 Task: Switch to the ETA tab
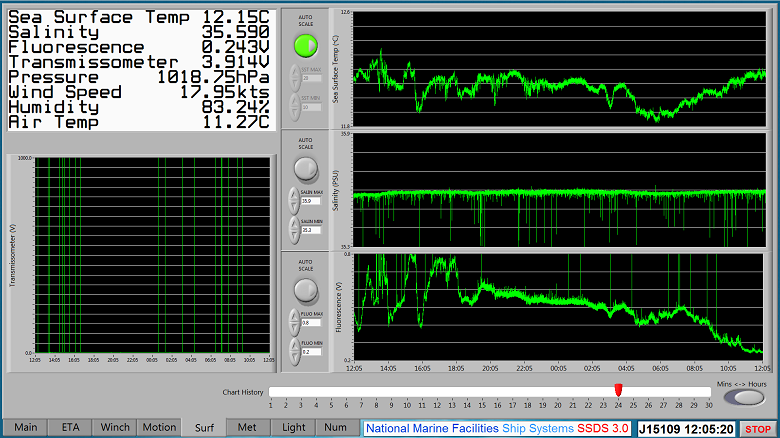[x=70, y=427]
